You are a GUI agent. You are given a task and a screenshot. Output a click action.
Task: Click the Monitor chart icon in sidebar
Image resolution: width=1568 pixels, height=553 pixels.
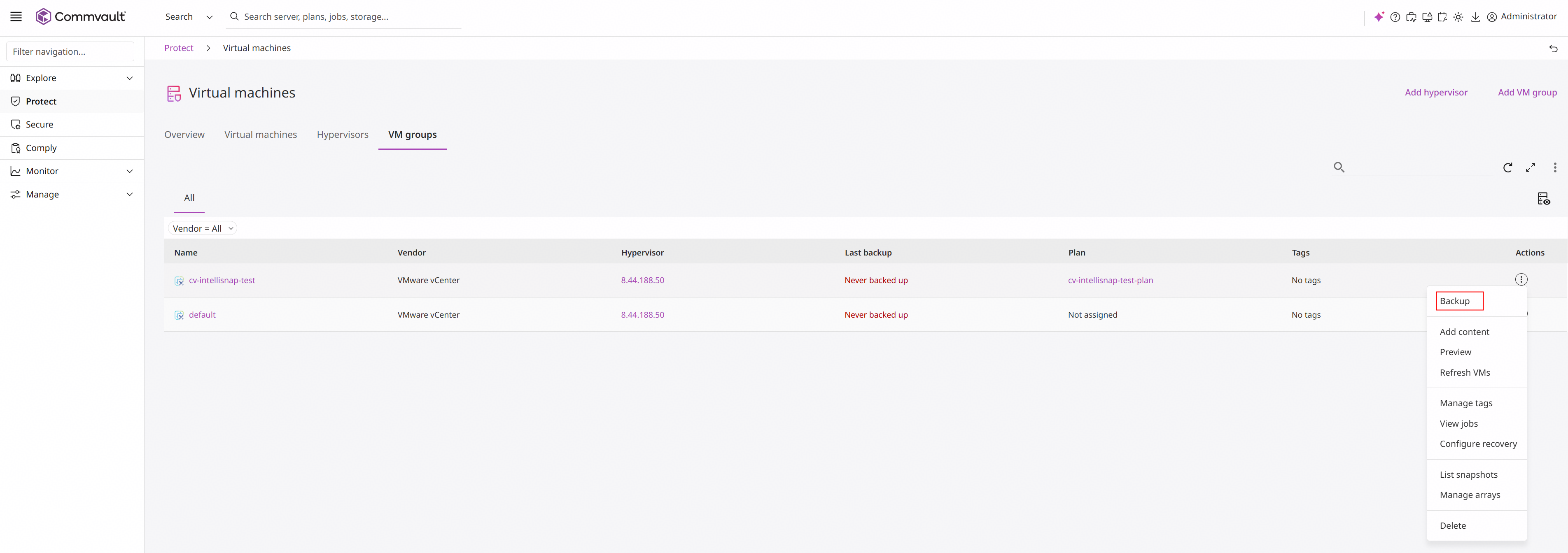tap(16, 171)
